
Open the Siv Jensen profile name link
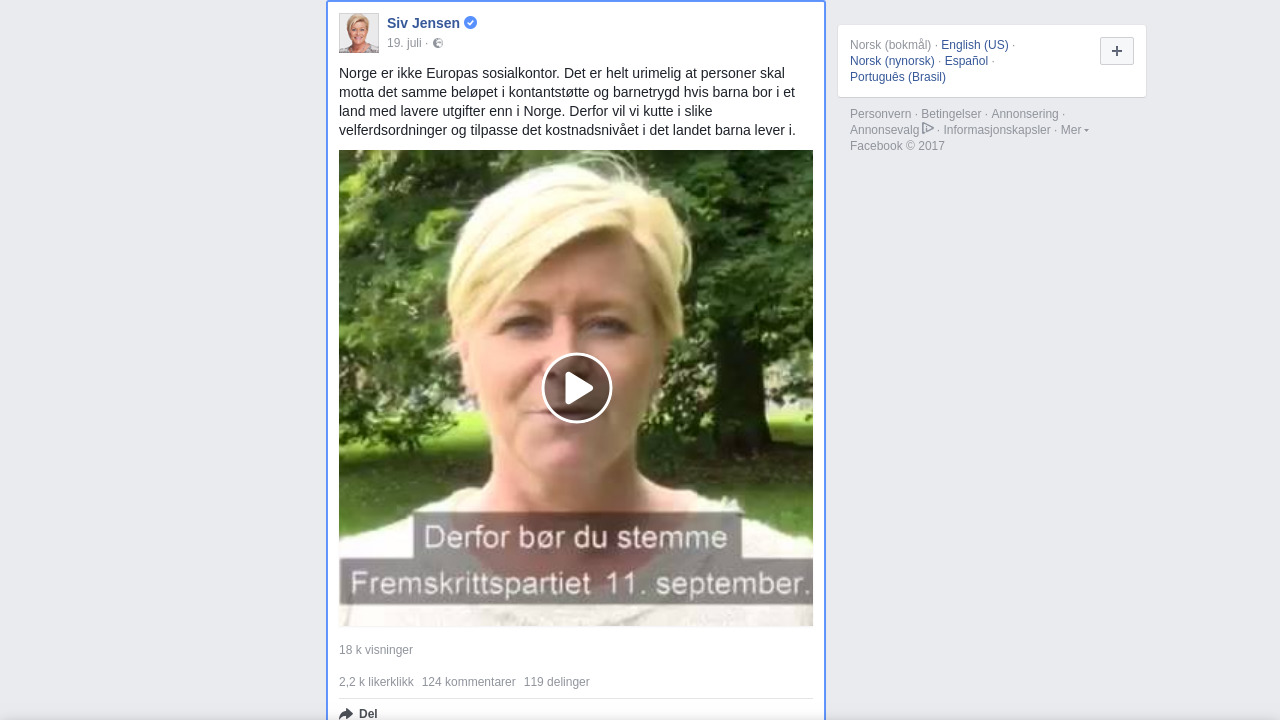tap(423, 23)
